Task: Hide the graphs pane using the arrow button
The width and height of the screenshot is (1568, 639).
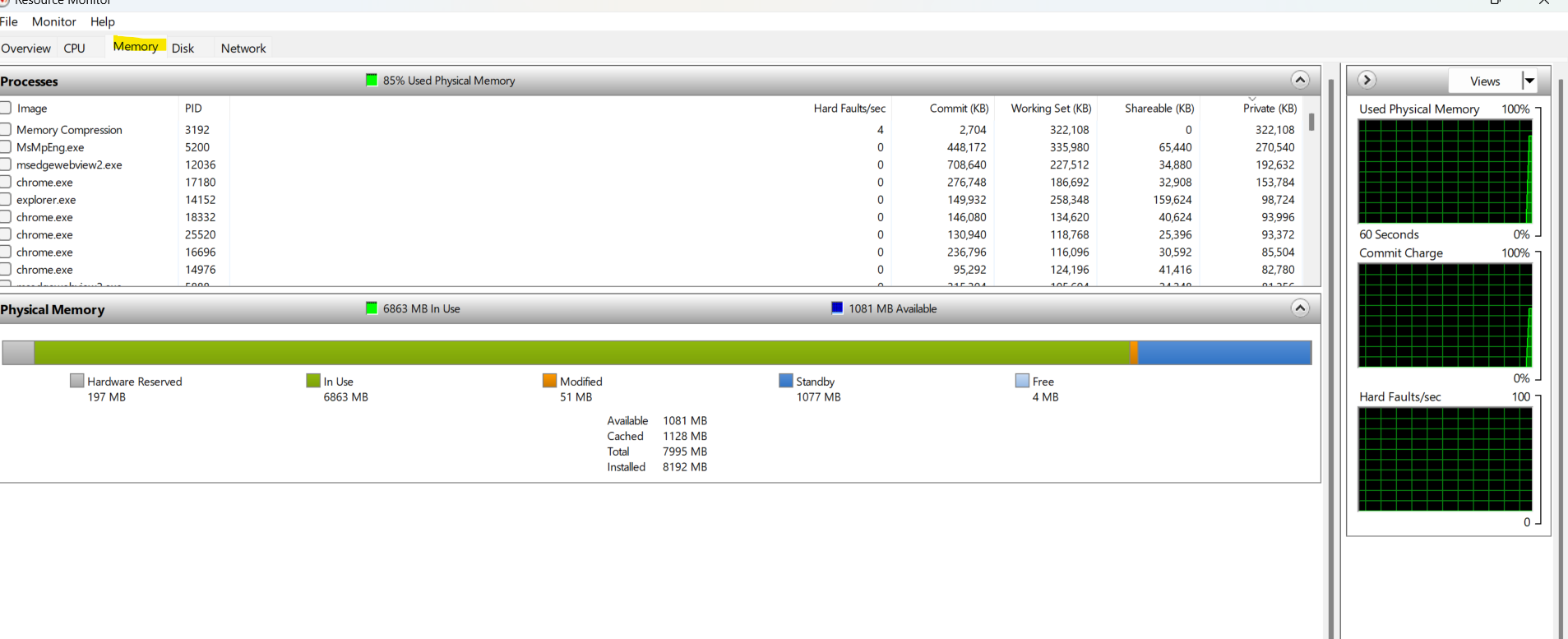Action: click(1367, 80)
